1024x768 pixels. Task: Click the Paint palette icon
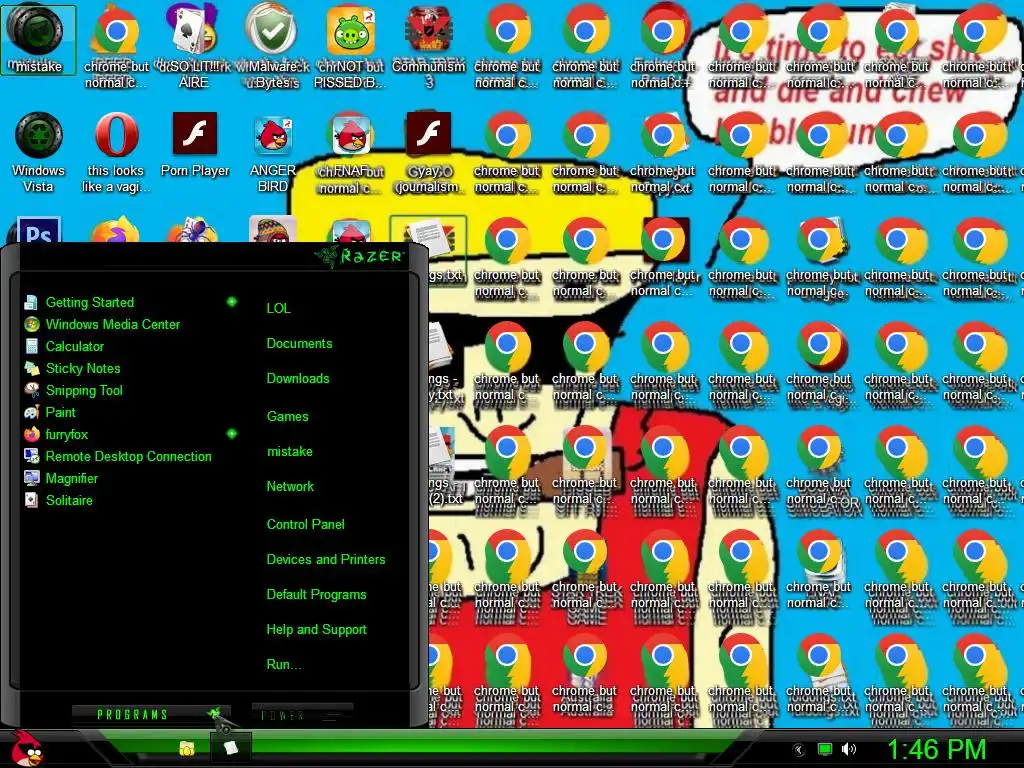tap(31, 413)
